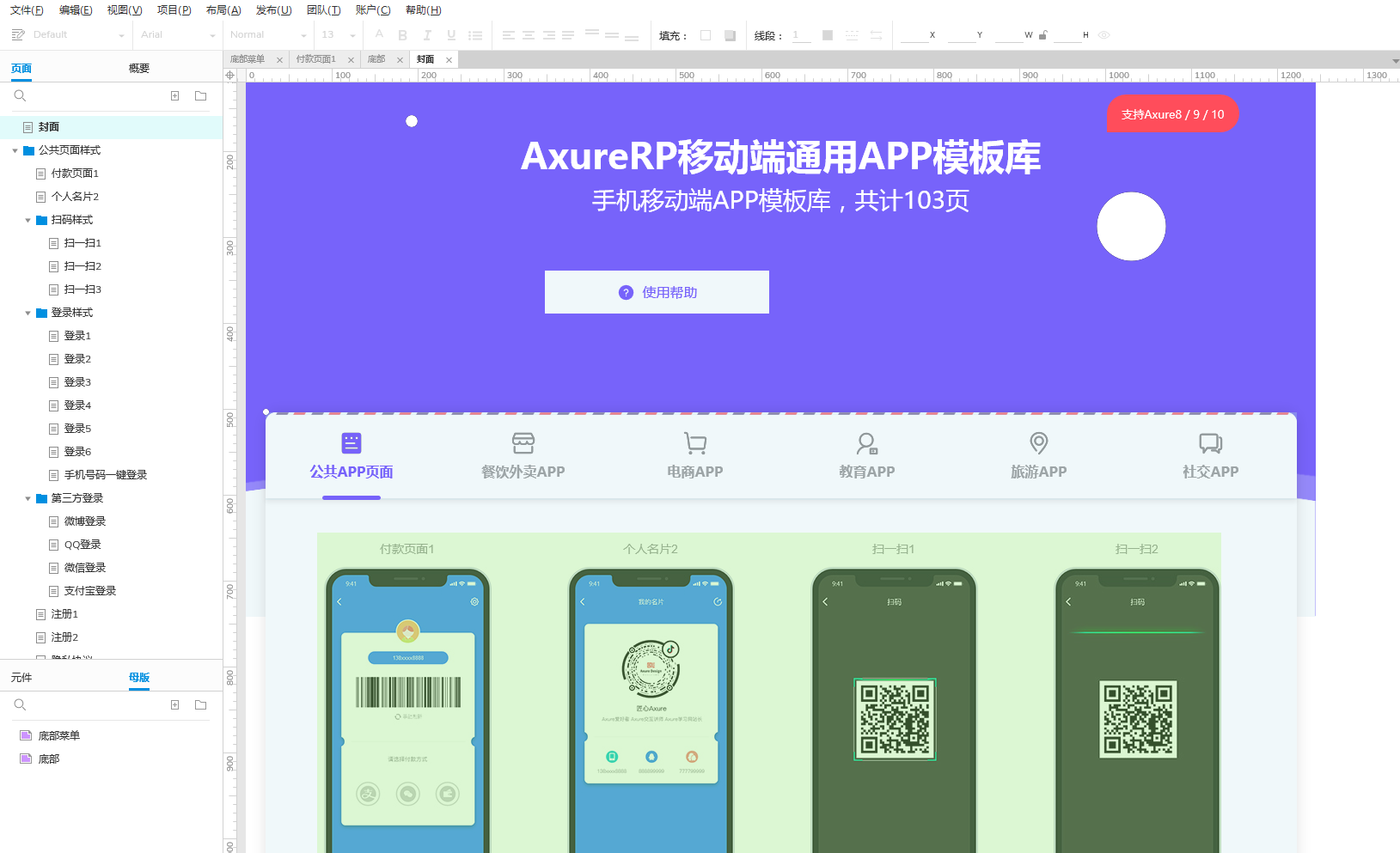The width and height of the screenshot is (1400, 853).
Task: Click the line width input field
Action: click(x=801, y=35)
